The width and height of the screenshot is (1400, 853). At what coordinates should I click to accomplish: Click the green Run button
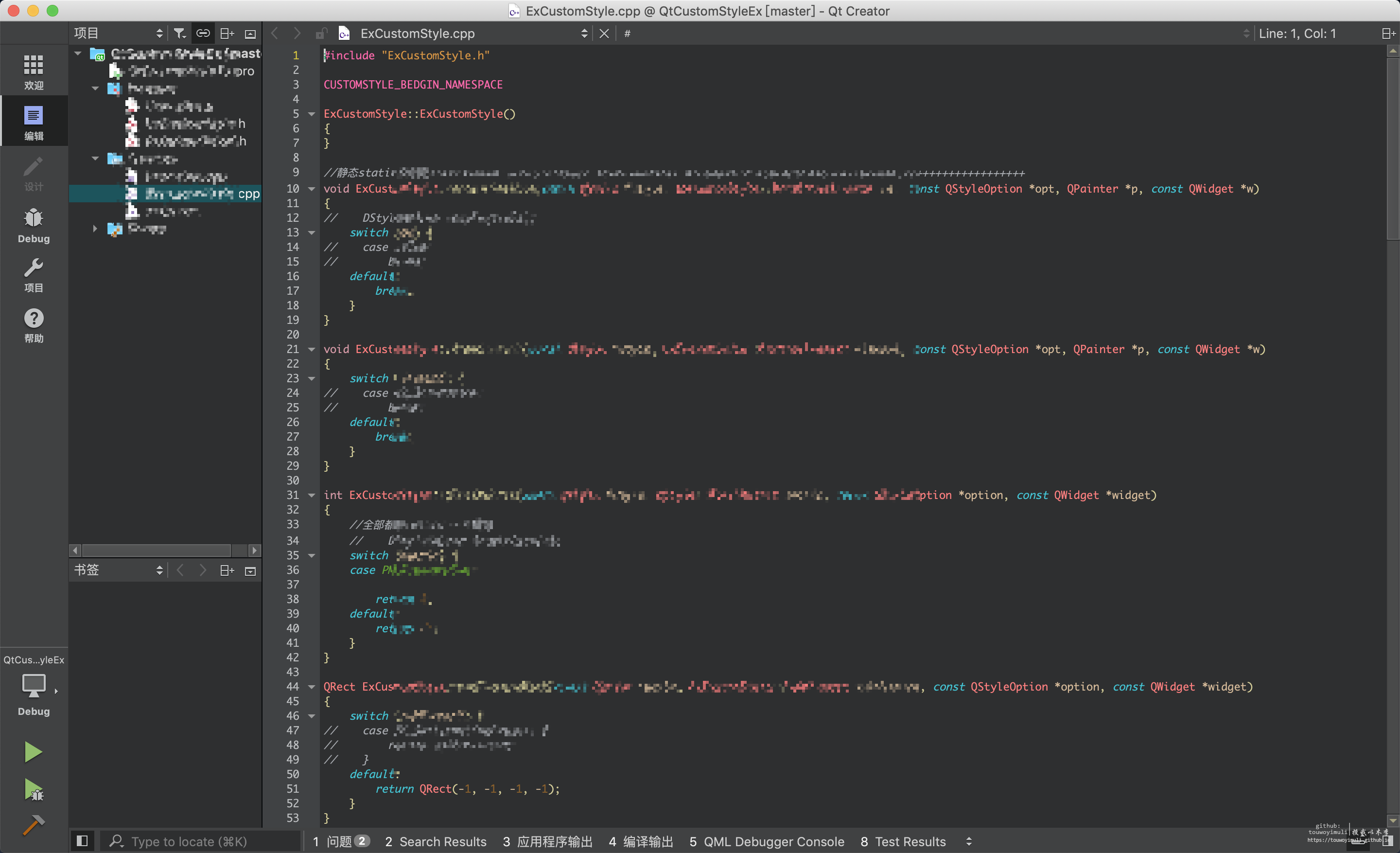(x=33, y=751)
